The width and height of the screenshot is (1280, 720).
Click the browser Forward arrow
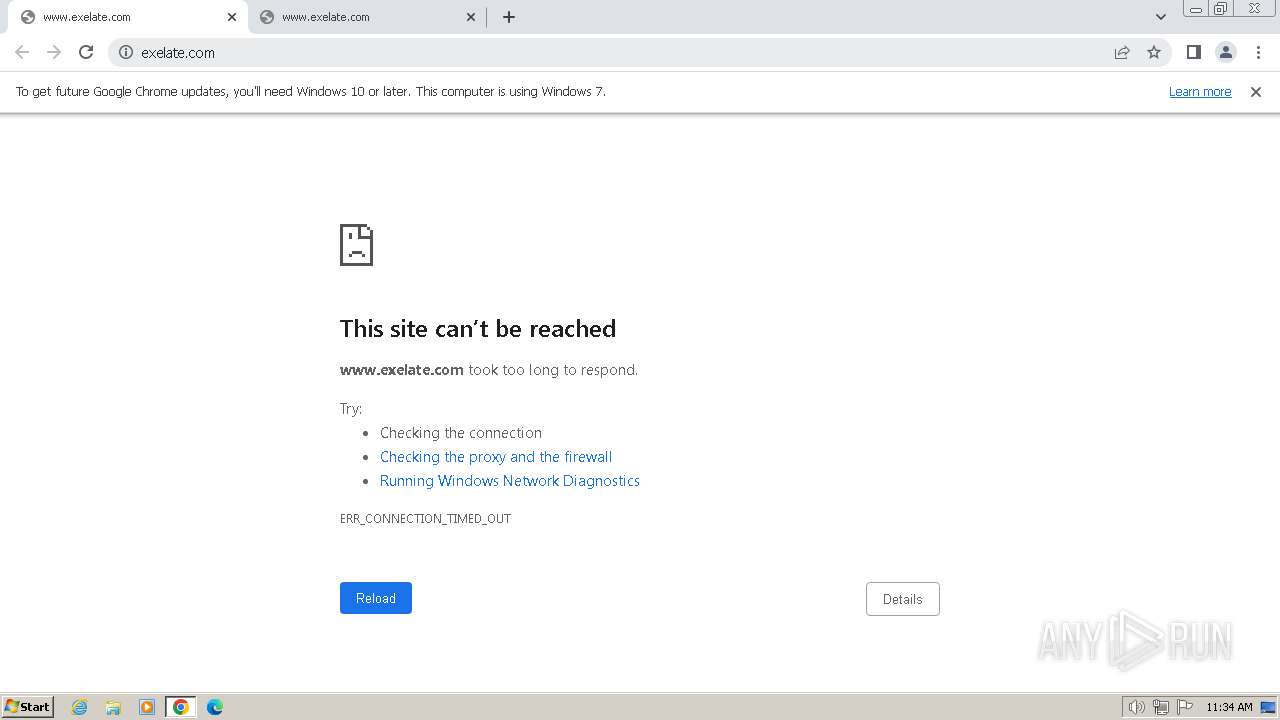(x=54, y=52)
